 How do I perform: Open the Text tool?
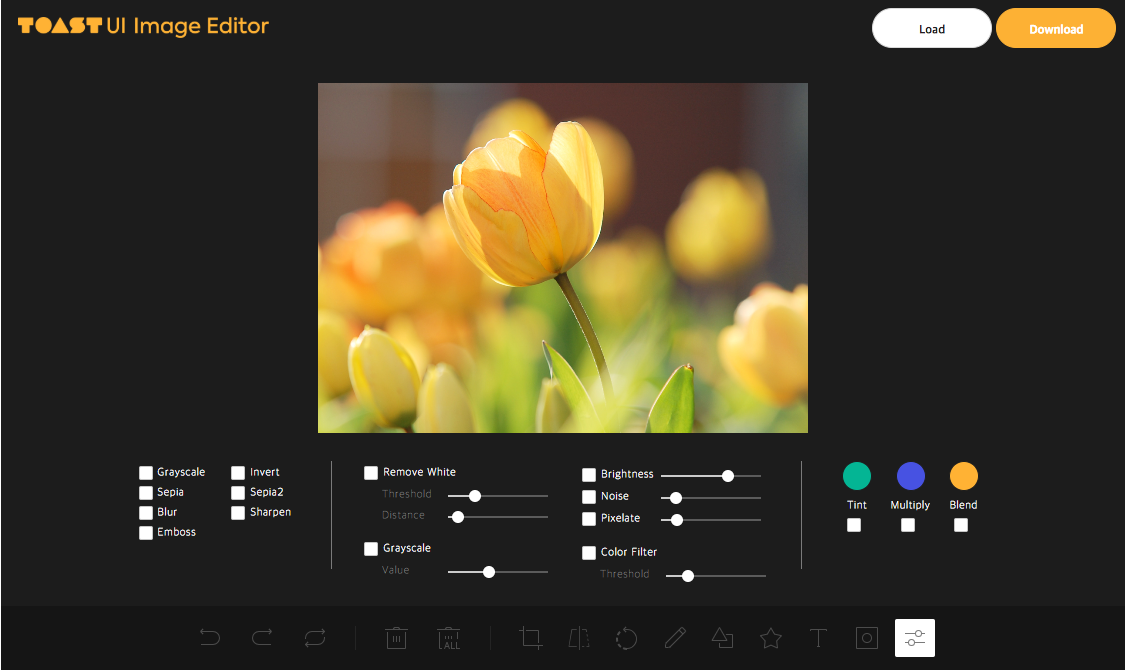tap(818, 637)
